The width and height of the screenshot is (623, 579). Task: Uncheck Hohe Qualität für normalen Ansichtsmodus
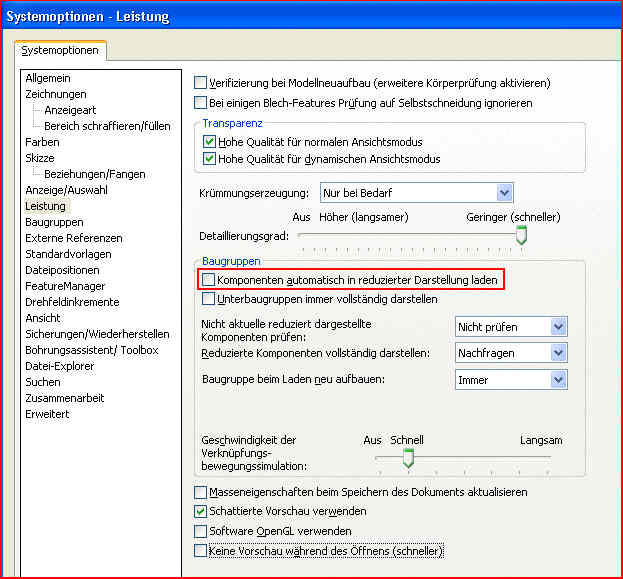[209, 141]
